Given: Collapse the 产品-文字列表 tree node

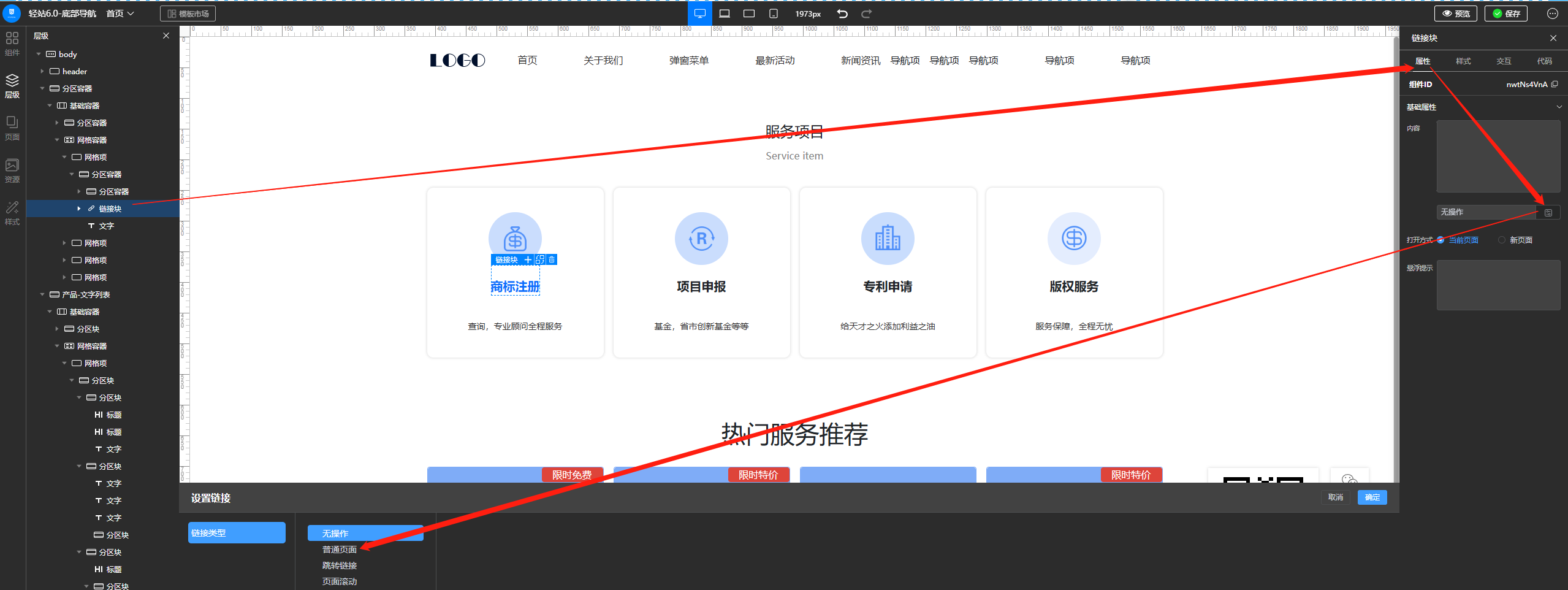Looking at the screenshot, I should [42, 294].
